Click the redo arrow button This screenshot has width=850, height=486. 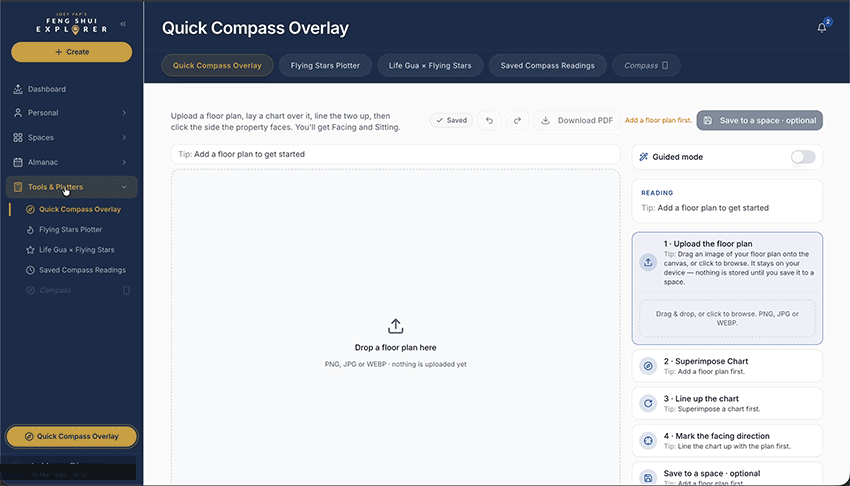pyautogui.click(x=517, y=120)
